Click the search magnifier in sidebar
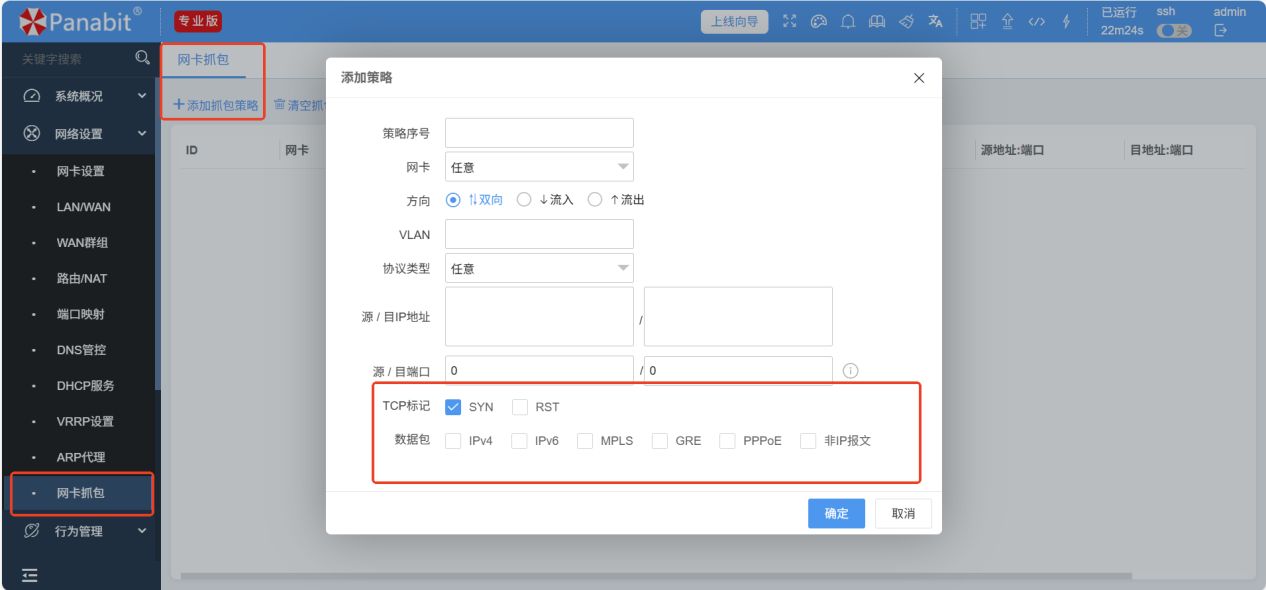This screenshot has height=590, width=1266. pyautogui.click(x=143, y=58)
